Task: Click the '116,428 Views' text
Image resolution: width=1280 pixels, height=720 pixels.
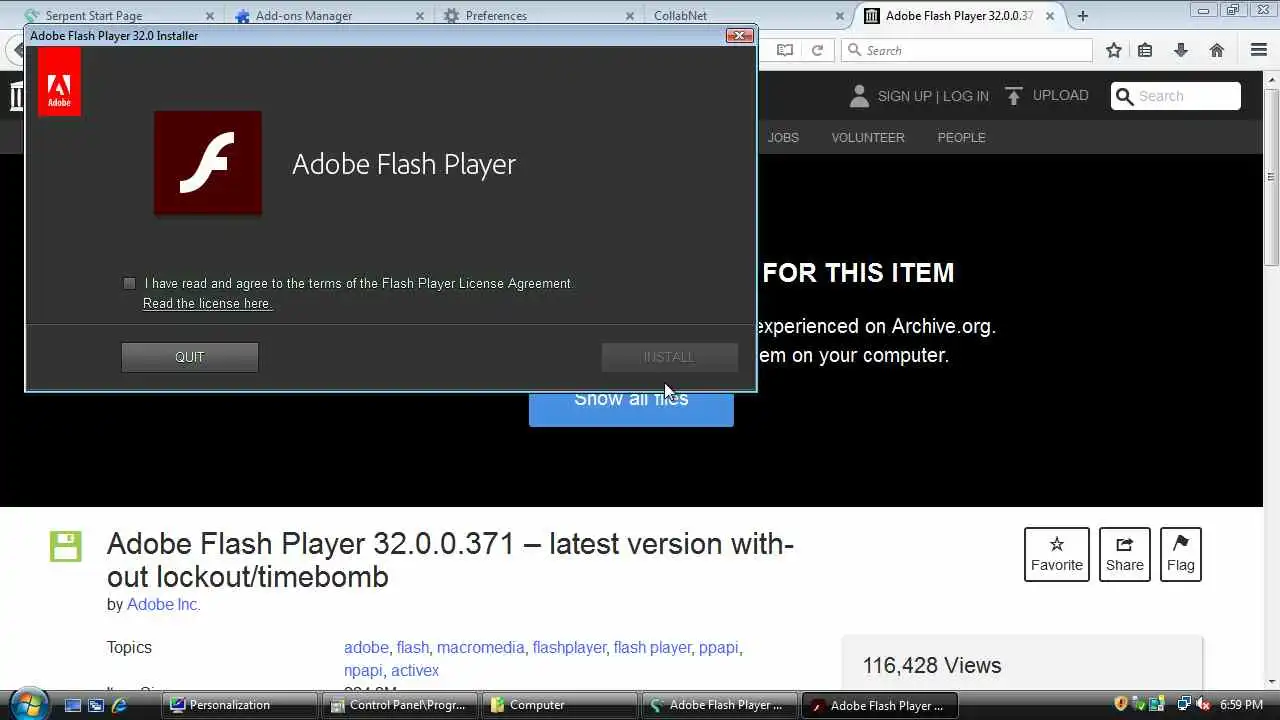Action: pyautogui.click(x=932, y=666)
